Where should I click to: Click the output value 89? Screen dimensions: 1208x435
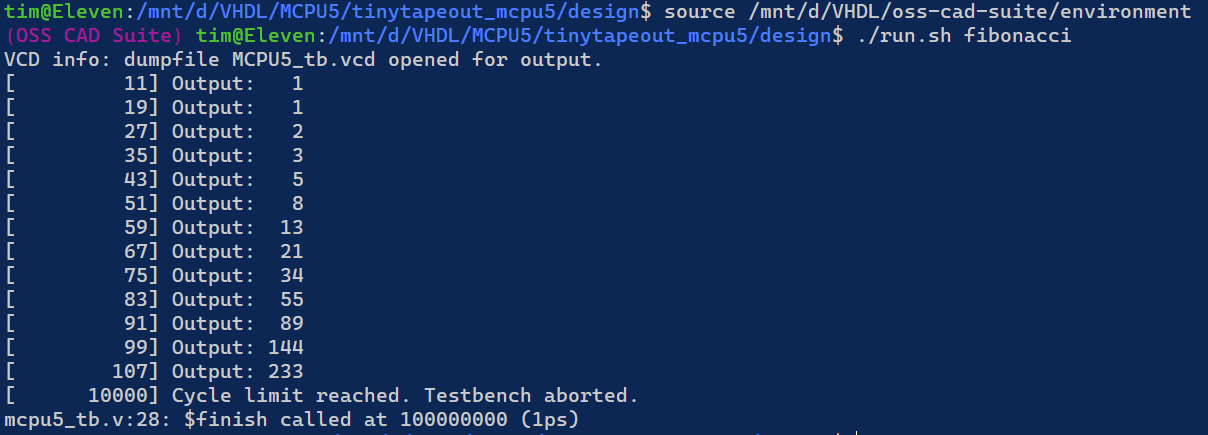291,324
